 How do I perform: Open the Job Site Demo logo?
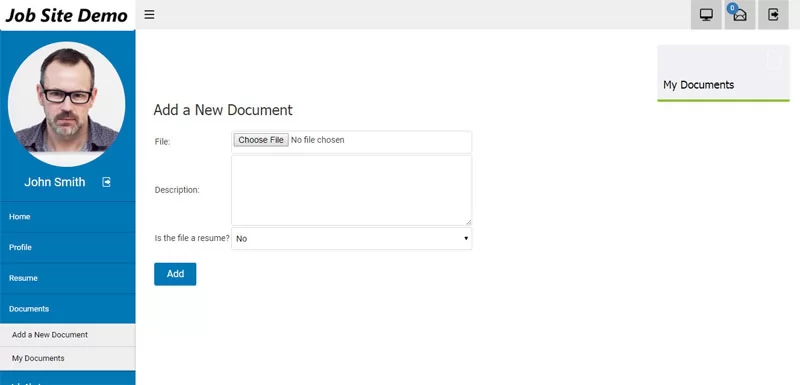(66, 15)
